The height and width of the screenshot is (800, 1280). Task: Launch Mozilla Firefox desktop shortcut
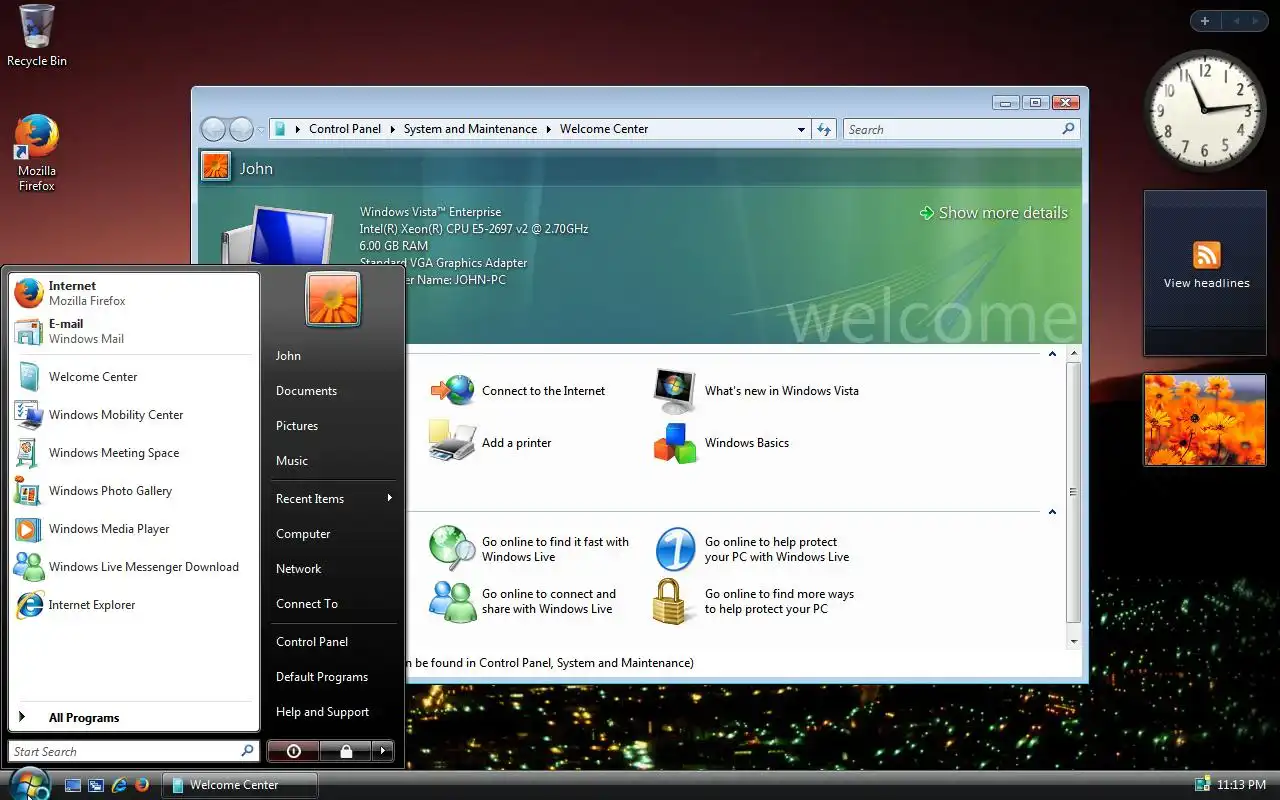click(x=37, y=153)
